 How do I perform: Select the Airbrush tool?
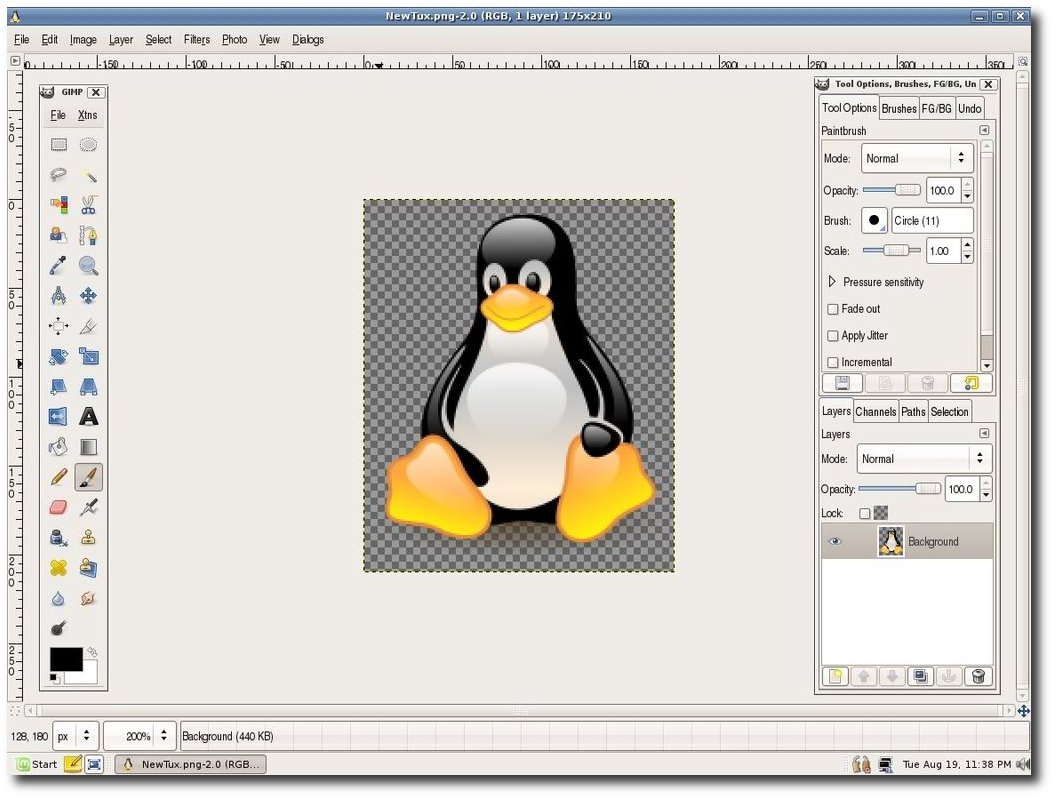[x=88, y=508]
